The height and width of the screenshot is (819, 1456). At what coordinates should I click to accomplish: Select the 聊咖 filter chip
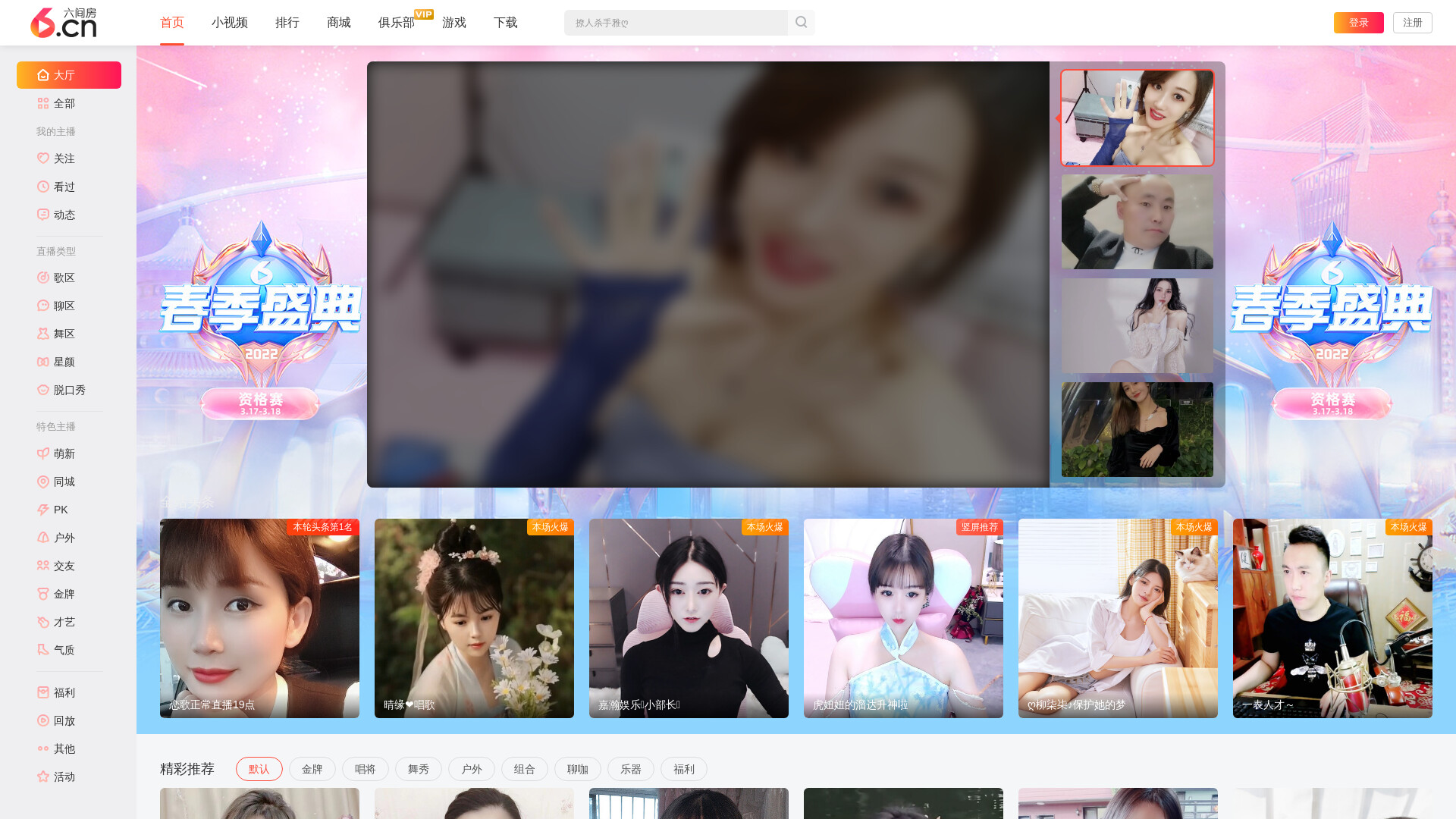578,769
